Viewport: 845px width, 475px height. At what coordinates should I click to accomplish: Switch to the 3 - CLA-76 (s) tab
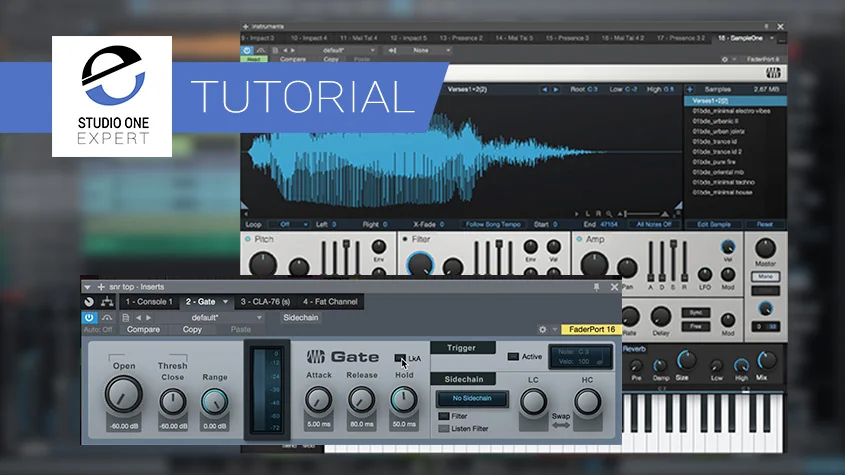(x=265, y=302)
